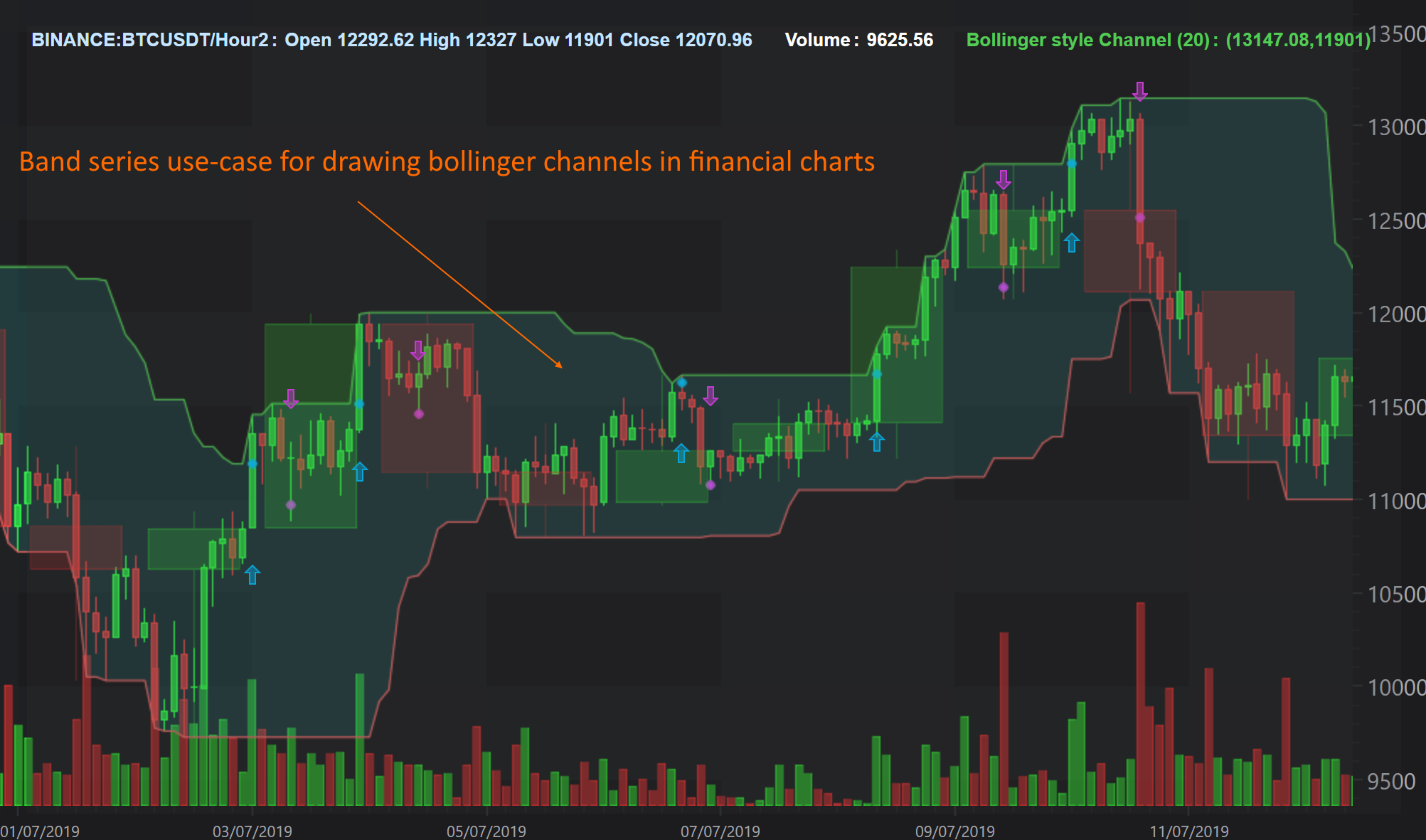Click second magenta down arrow from the right

pos(1003,180)
